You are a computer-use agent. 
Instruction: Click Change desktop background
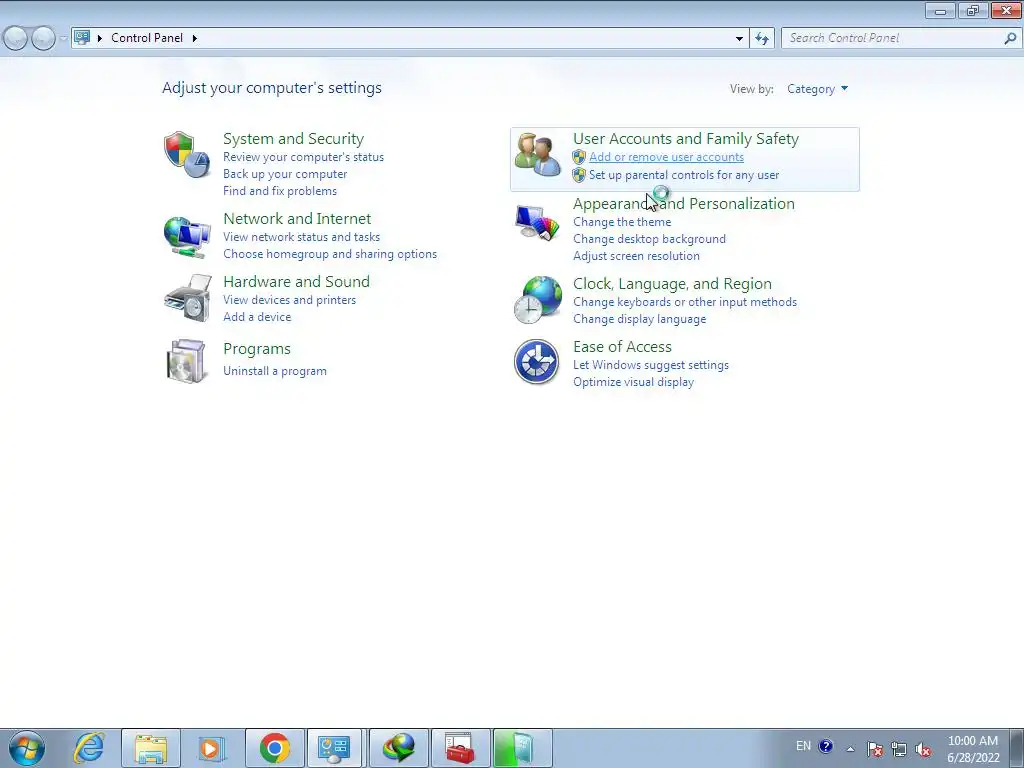(649, 239)
